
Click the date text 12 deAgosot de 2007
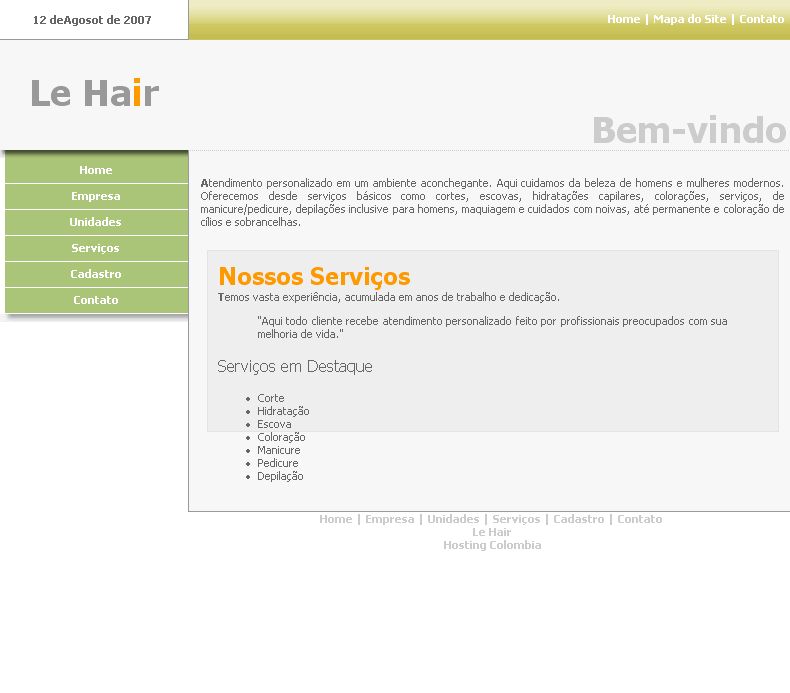pyautogui.click(x=92, y=20)
